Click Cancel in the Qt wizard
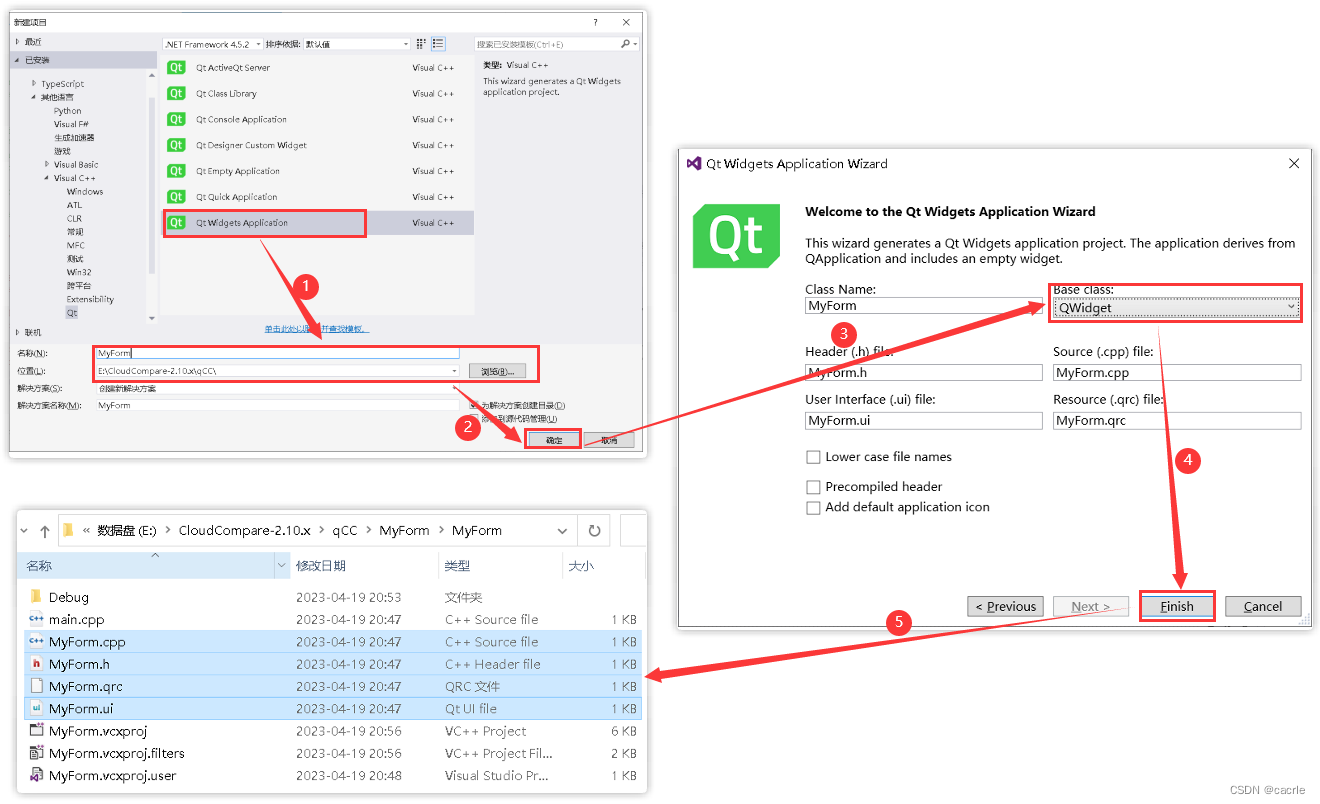Screen dimensions: 1320x804 1262,606
